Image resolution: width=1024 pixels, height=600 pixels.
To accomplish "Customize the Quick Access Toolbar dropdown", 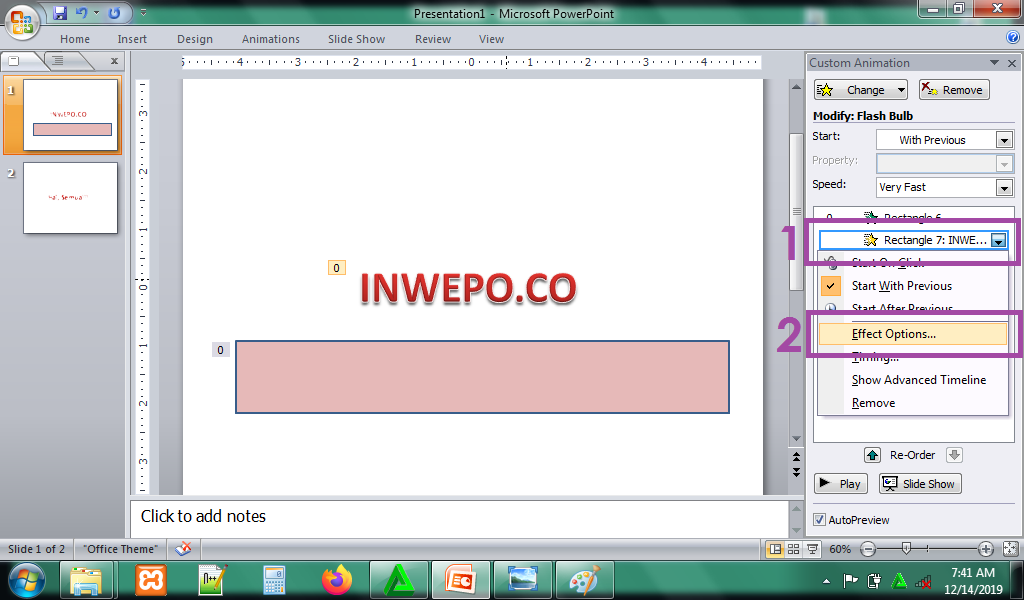I will 144,12.
